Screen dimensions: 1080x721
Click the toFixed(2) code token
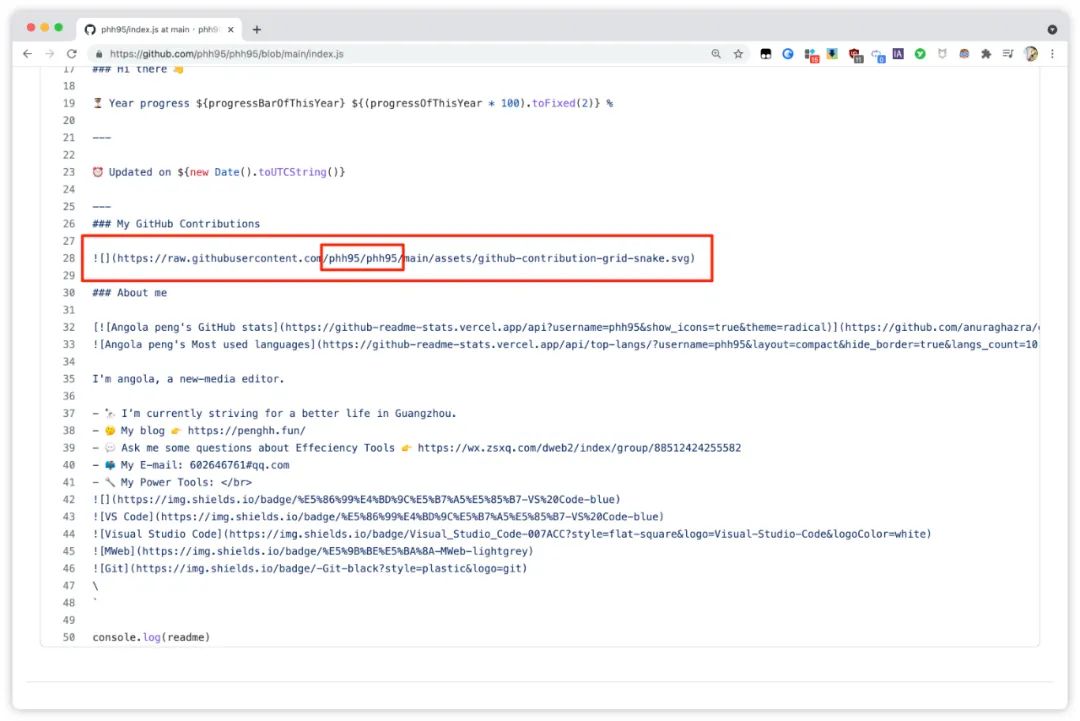(x=563, y=103)
